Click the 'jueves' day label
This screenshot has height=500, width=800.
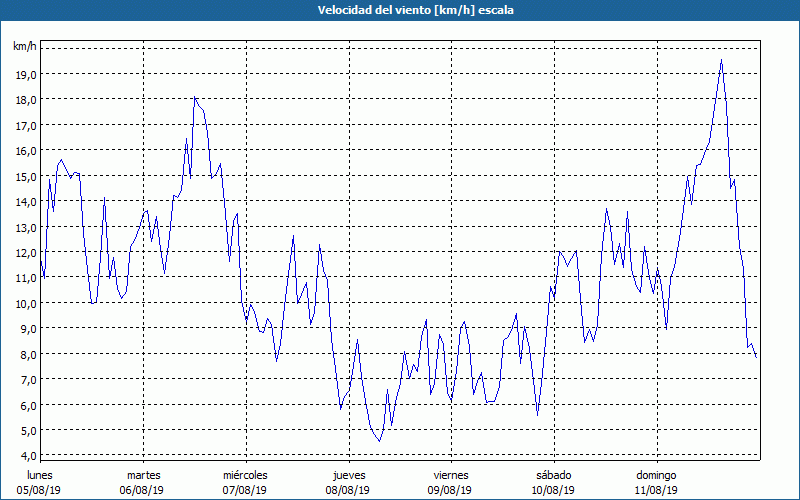click(x=349, y=476)
